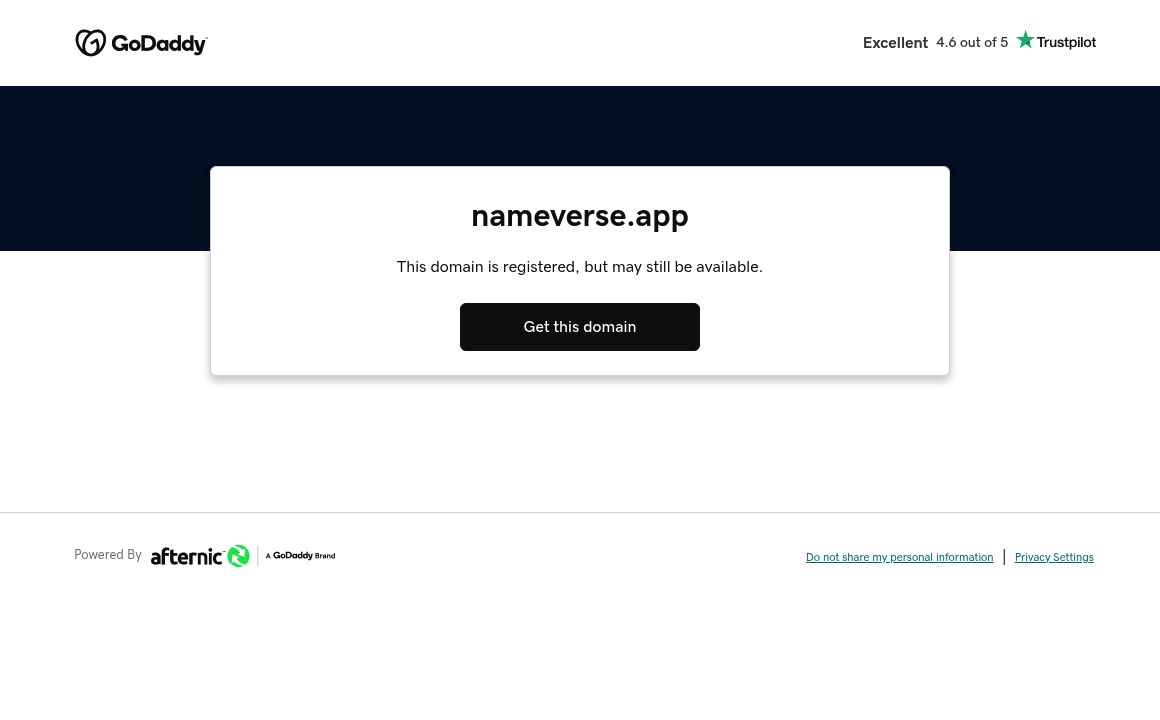Click the GoDaddy logo
The image size is (1160, 720).
click(x=141, y=43)
